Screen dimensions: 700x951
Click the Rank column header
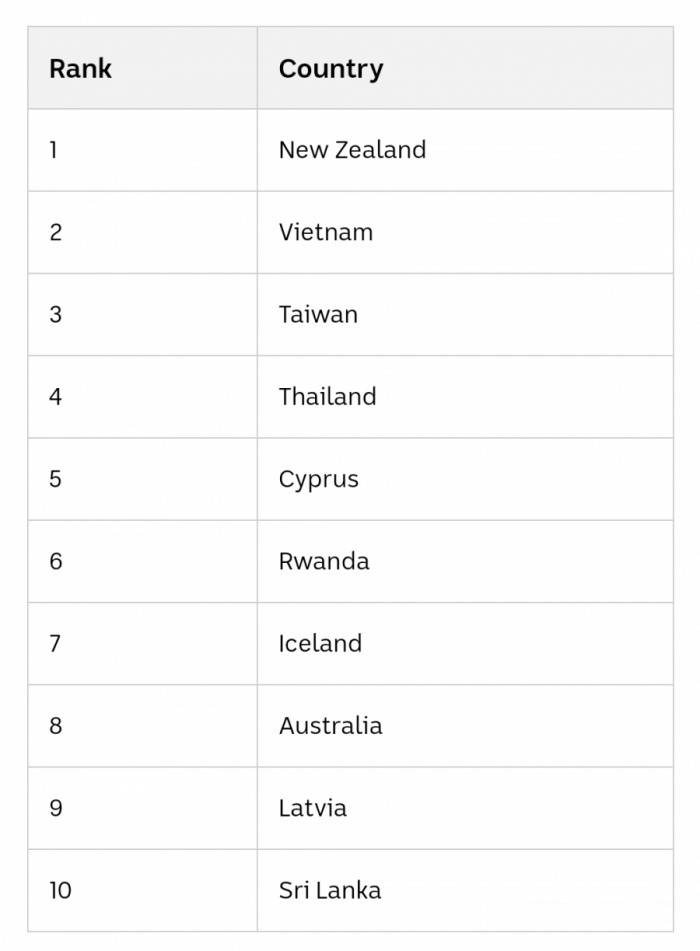click(81, 69)
